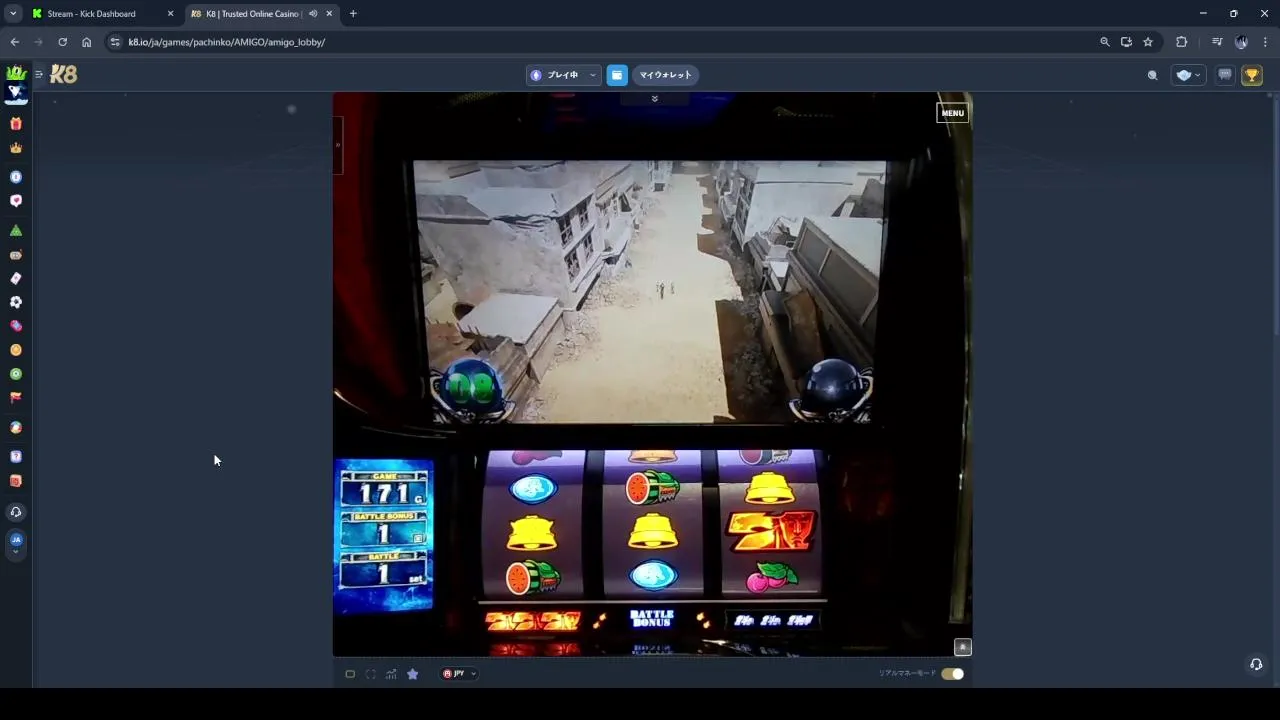1280x720 pixels.
Task: Click the MENU button on the game
Action: (952, 113)
